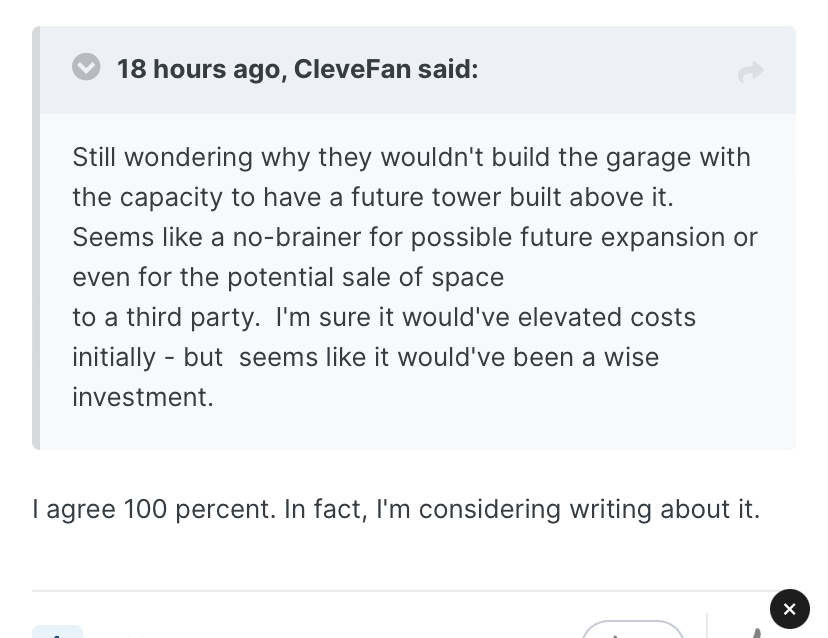Dismiss overlay with black X button
The image size is (828, 638).
coord(789,609)
